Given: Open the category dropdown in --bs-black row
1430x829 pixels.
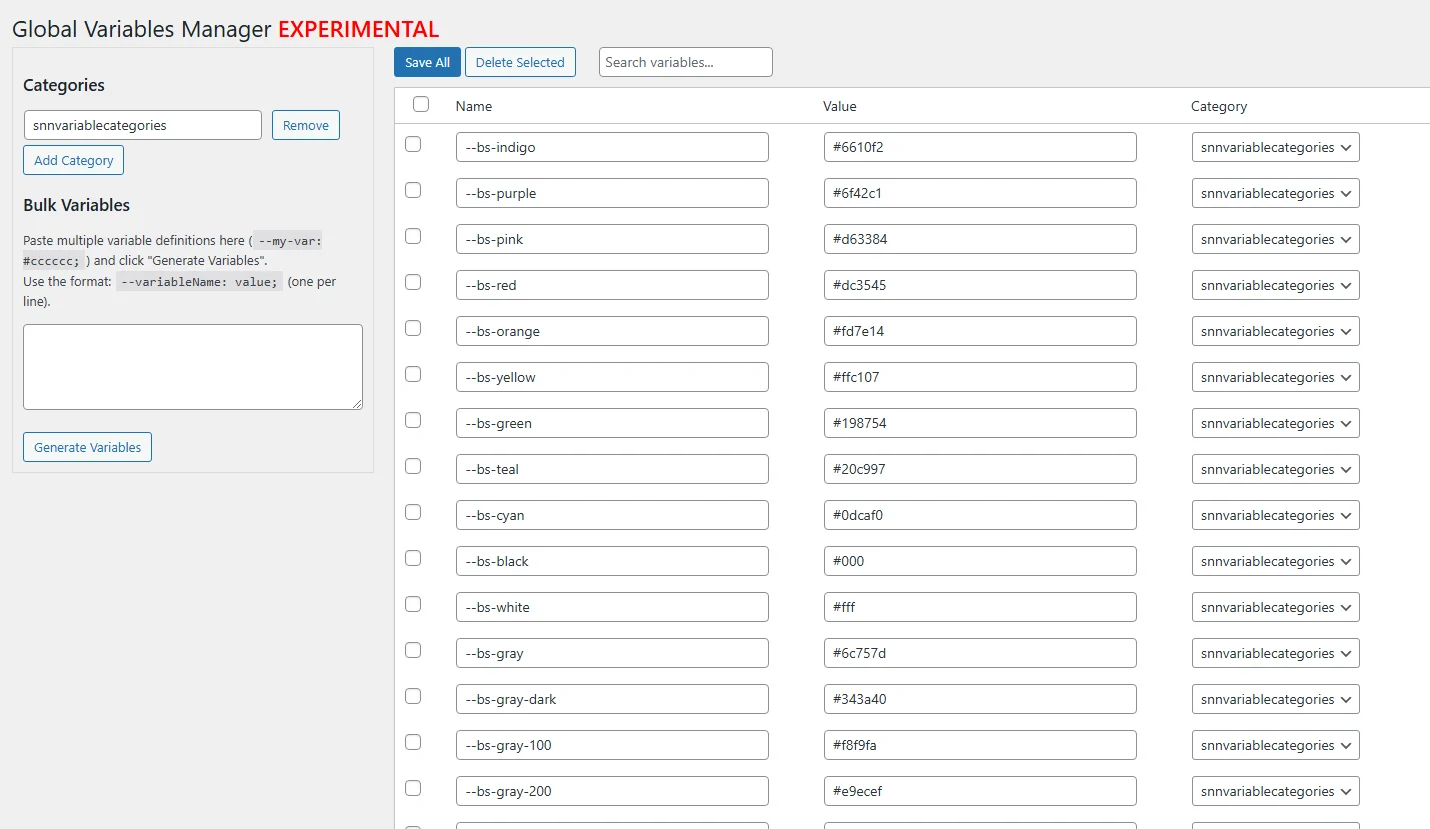Looking at the screenshot, I should coord(1275,561).
